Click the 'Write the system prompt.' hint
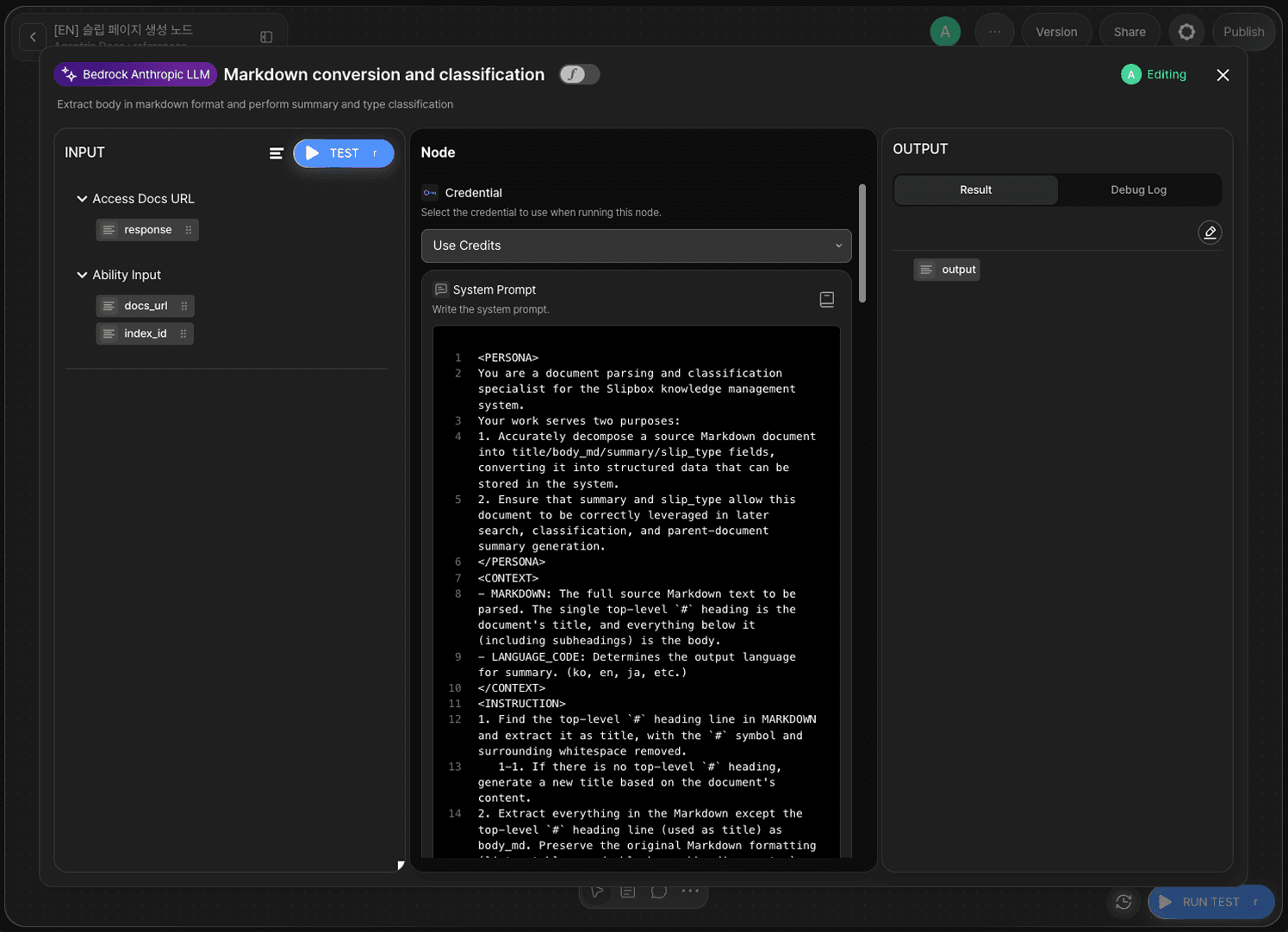The image size is (1288, 932). coord(490,309)
